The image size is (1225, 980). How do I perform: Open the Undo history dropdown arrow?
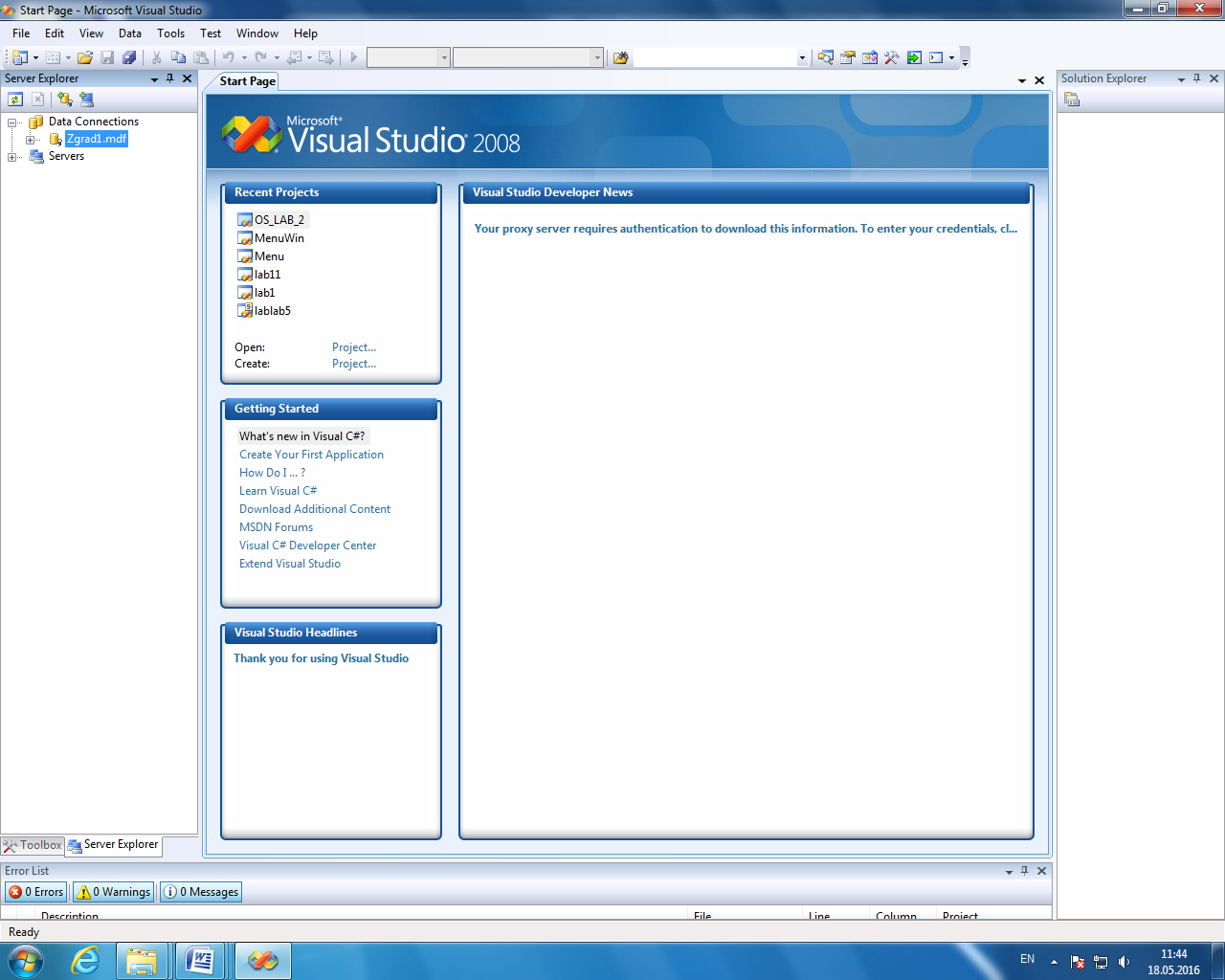(x=244, y=57)
